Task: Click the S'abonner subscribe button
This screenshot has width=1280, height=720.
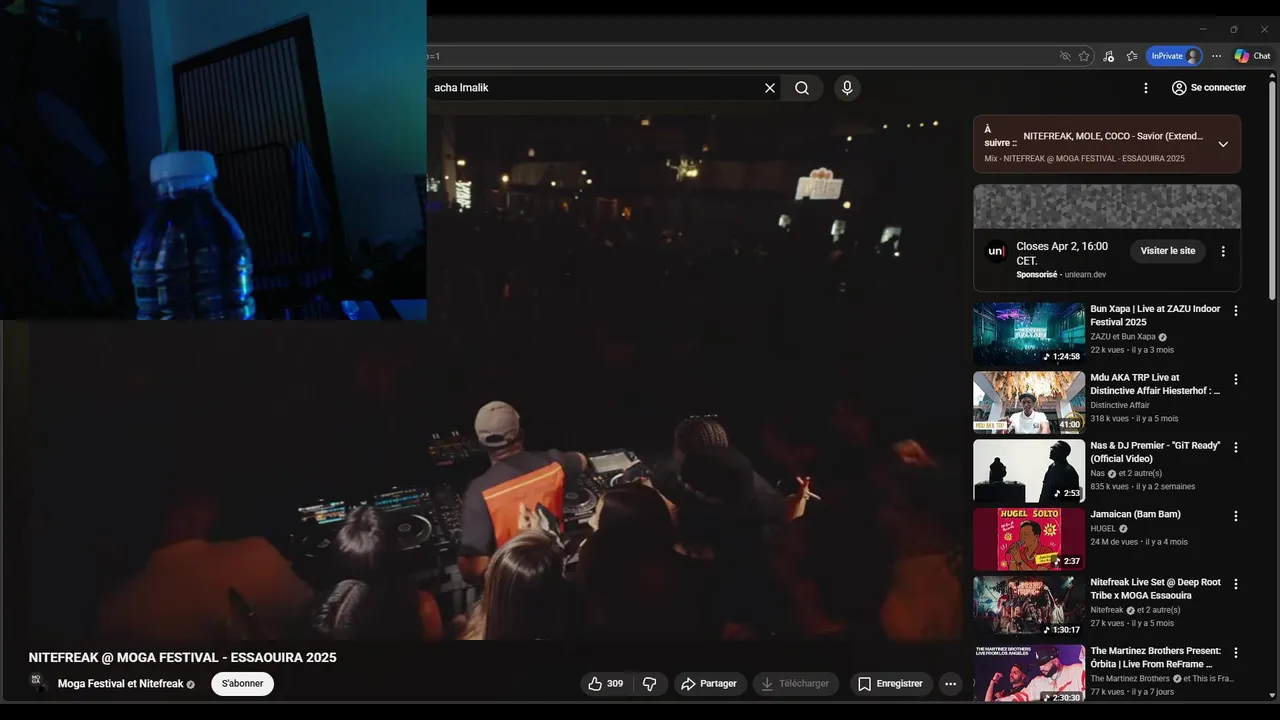Action: [x=242, y=684]
